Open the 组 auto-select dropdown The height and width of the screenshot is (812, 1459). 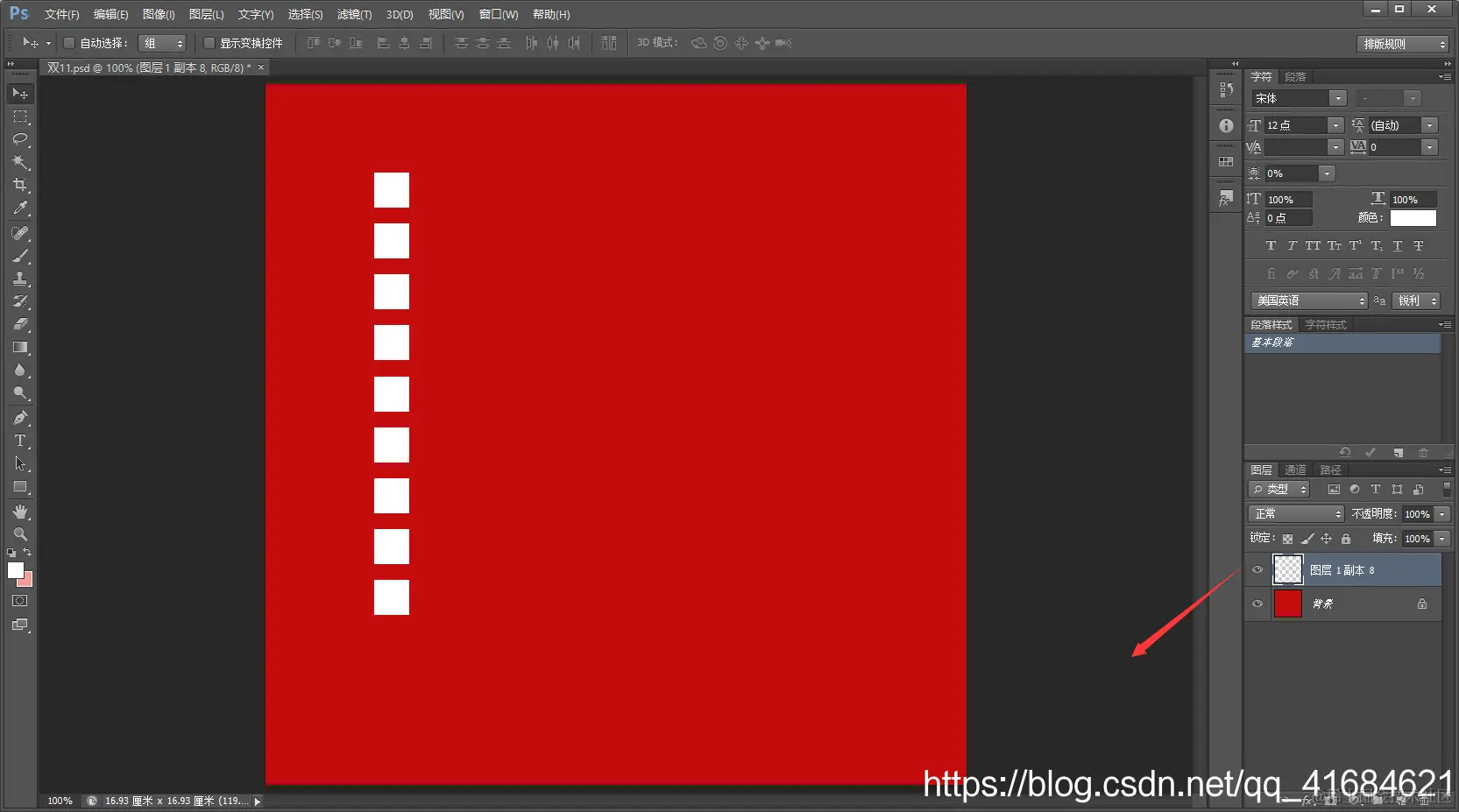pyautogui.click(x=162, y=43)
